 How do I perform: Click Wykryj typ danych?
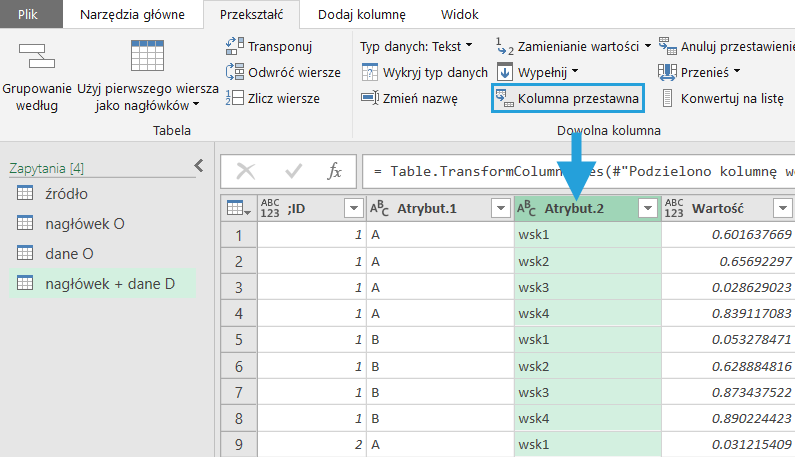(425, 72)
